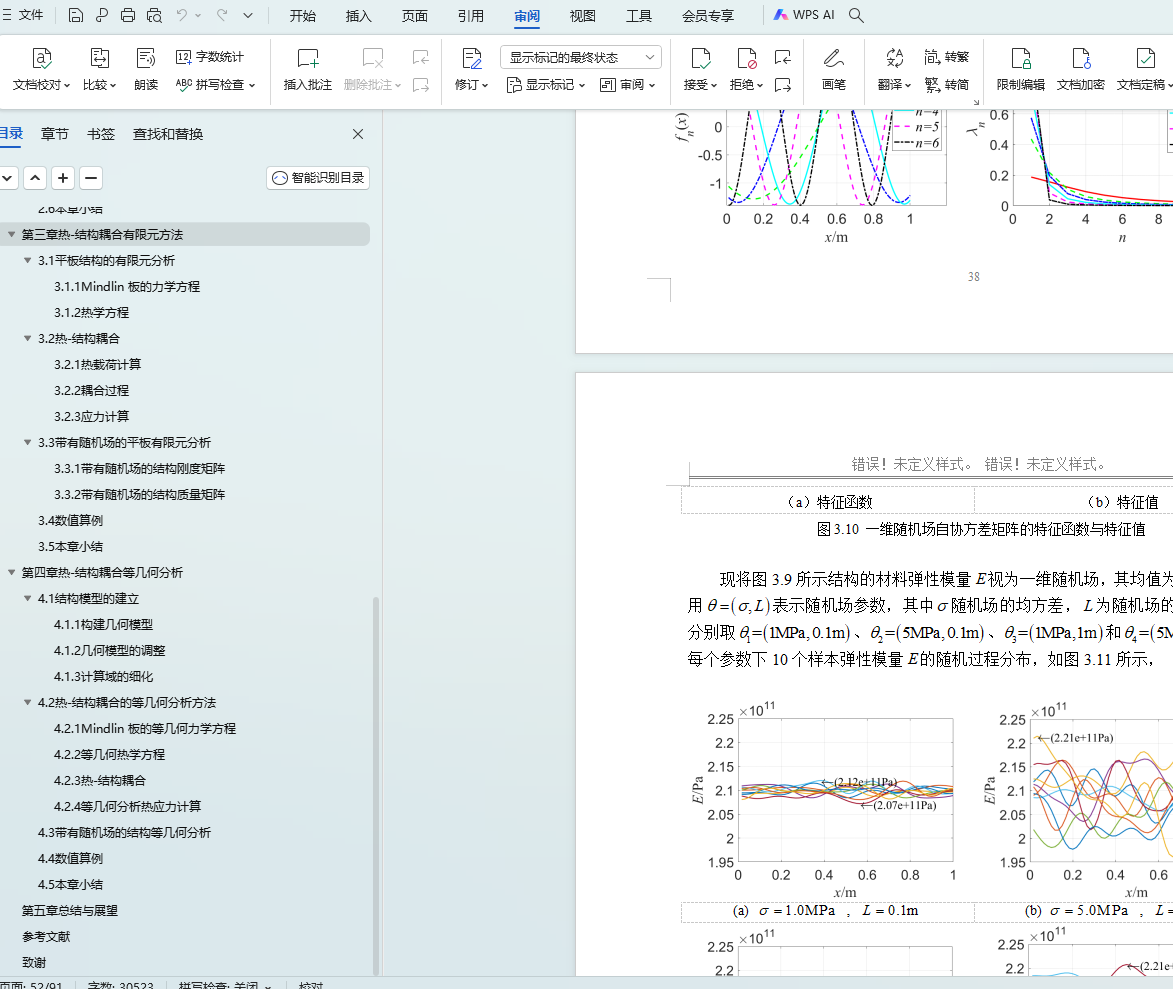The width and height of the screenshot is (1173, 989).
Task: Open 字数统计 word count
Action: tap(209, 57)
